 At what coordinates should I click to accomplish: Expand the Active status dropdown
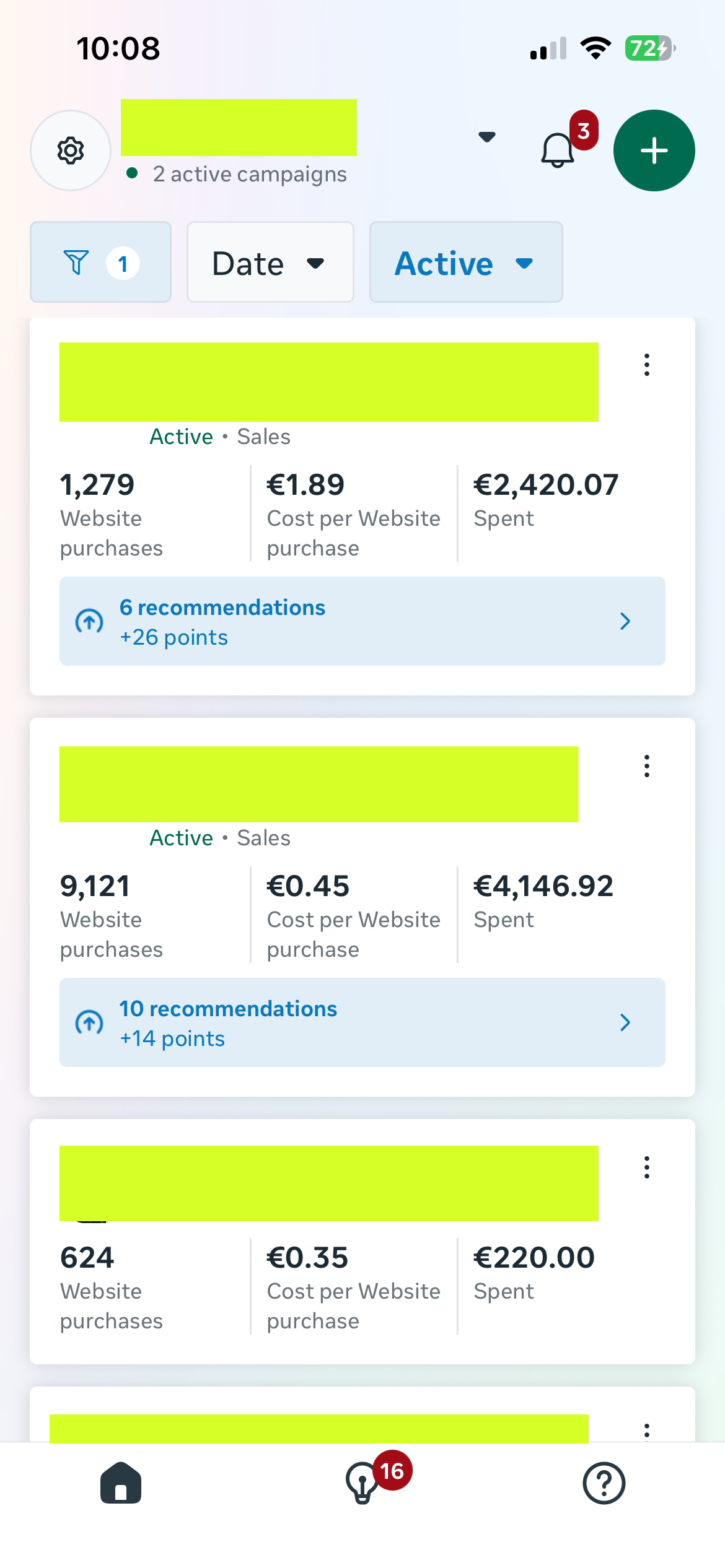click(x=465, y=263)
